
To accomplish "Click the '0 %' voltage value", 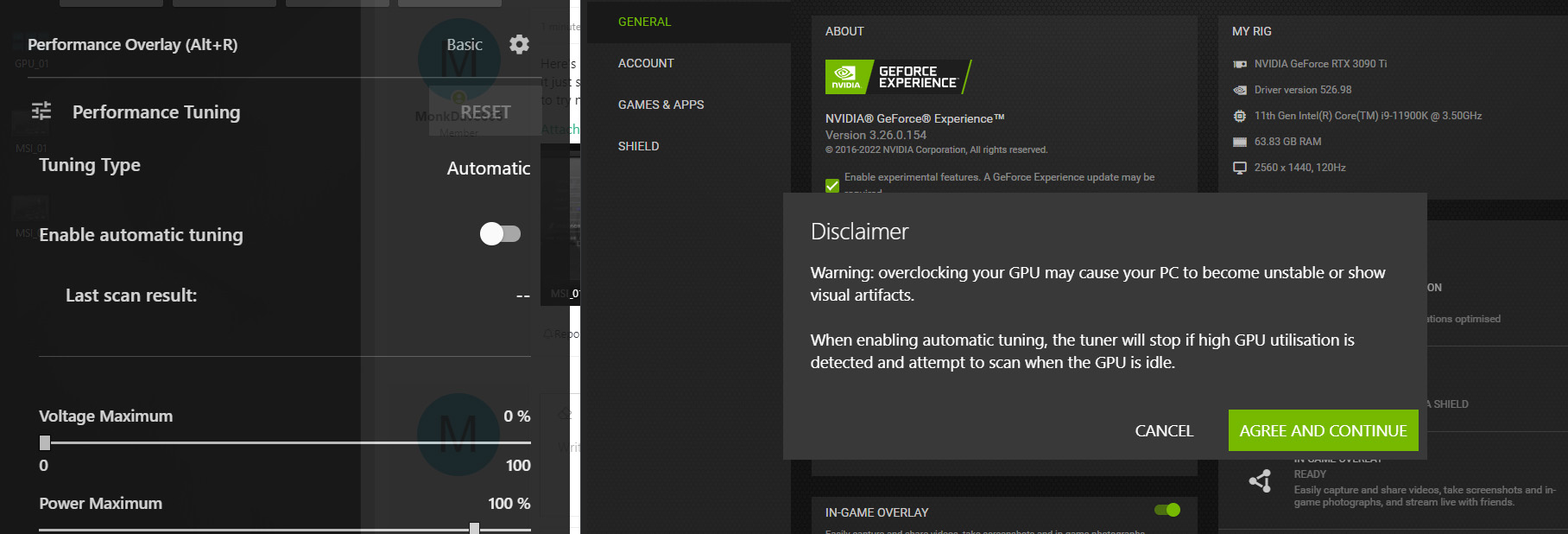I will click(x=517, y=416).
